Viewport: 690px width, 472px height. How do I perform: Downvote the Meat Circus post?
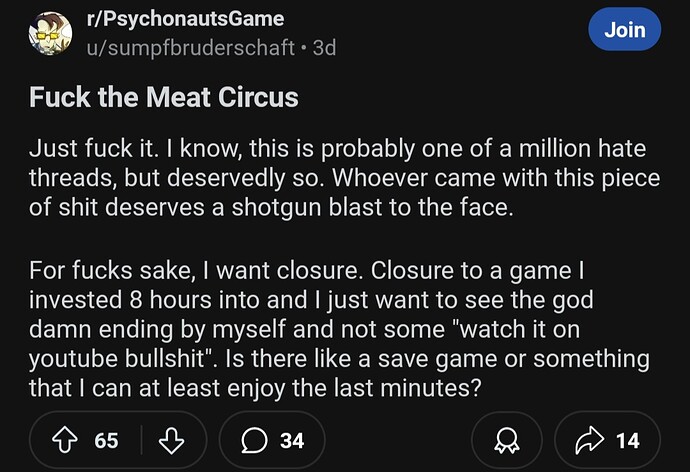[x=172, y=440]
